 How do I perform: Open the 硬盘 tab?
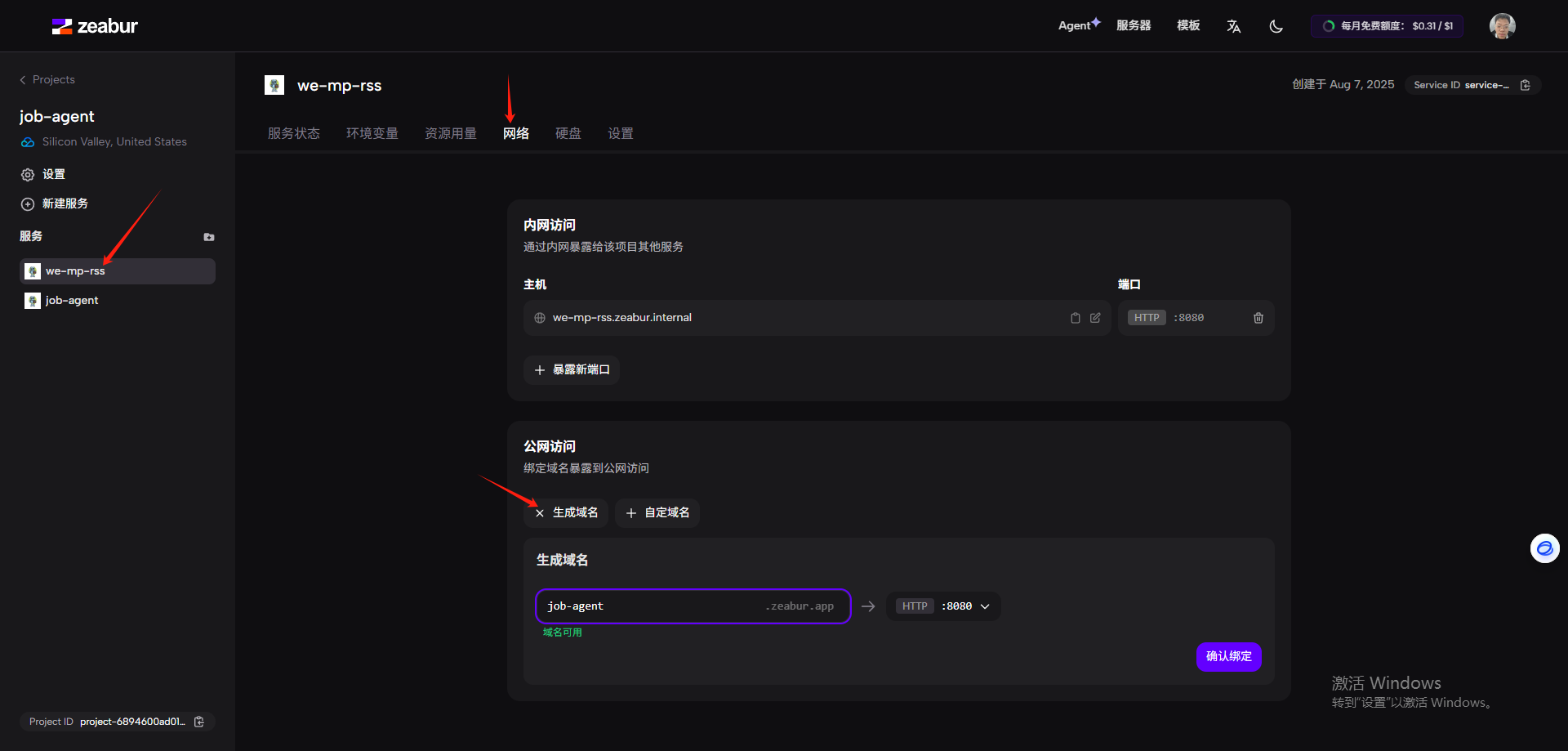[x=568, y=133]
